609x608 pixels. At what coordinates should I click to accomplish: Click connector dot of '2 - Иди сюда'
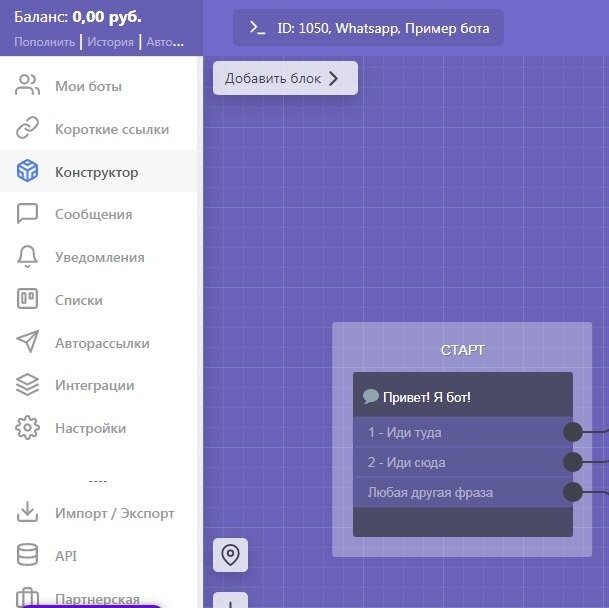point(572,462)
